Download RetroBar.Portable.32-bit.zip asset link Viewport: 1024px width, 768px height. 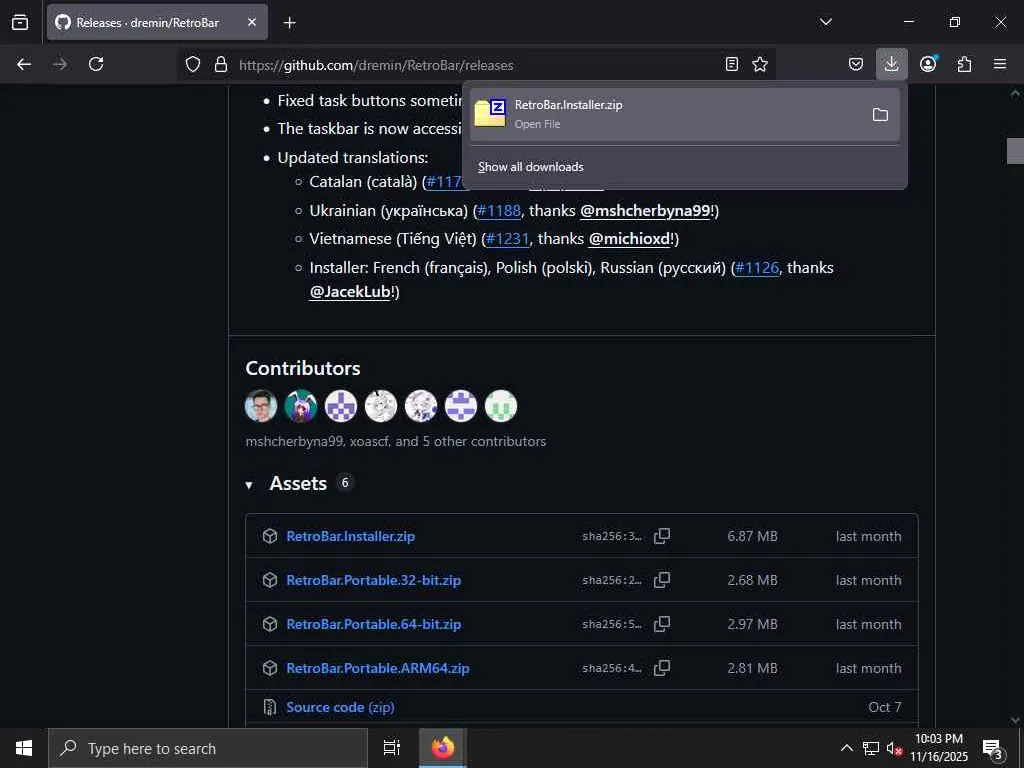[374, 580]
